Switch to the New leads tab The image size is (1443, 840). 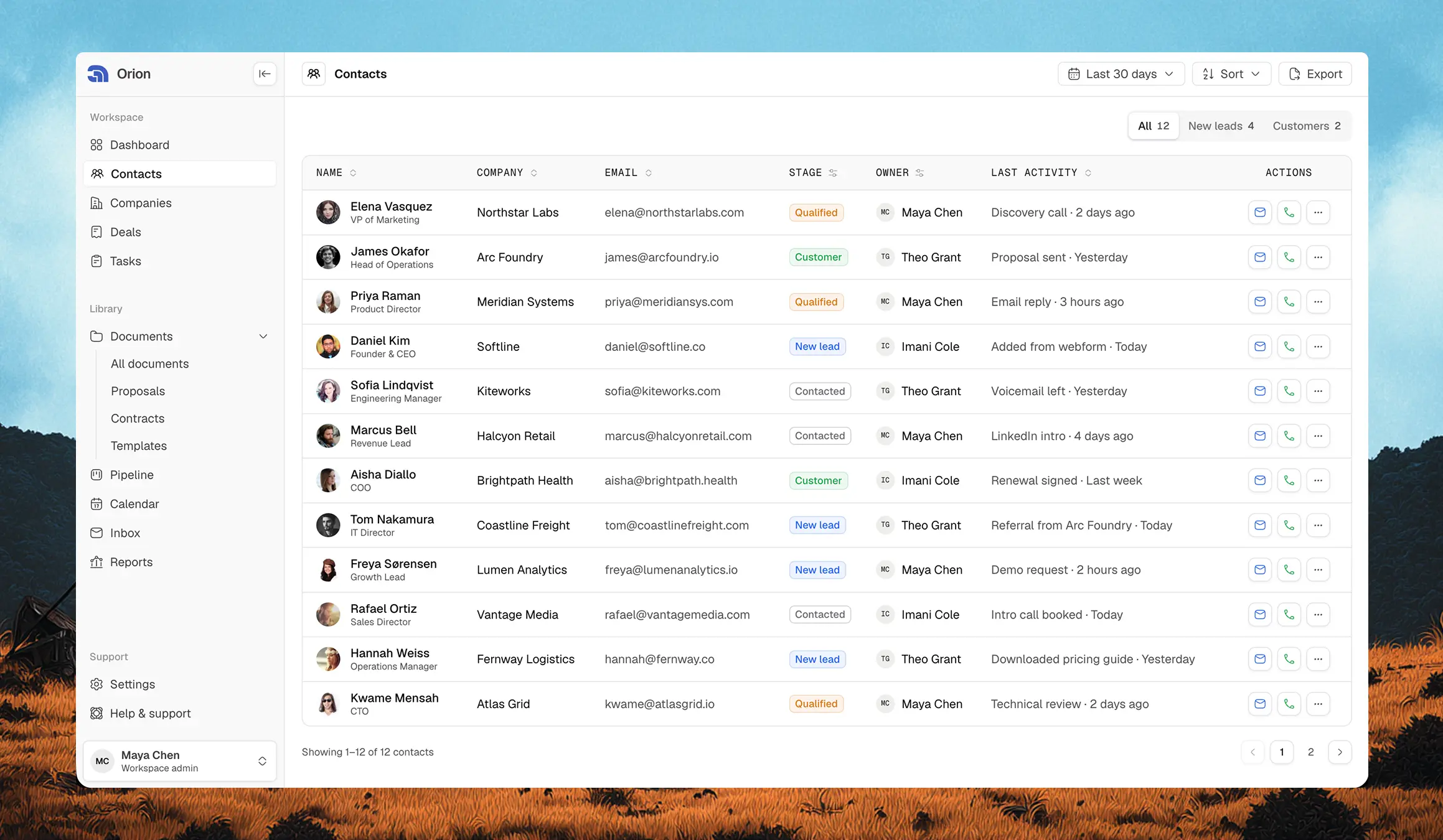(x=1221, y=126)
